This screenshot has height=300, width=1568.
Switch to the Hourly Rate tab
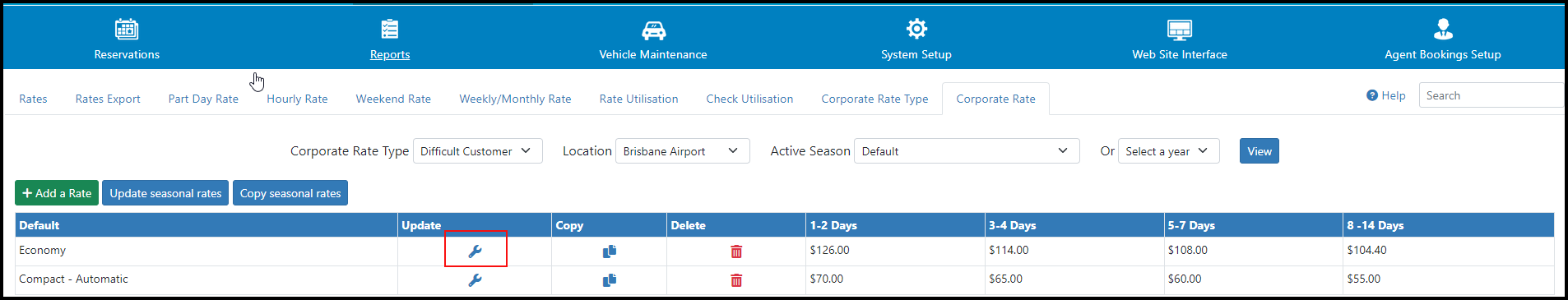point(297,99)
